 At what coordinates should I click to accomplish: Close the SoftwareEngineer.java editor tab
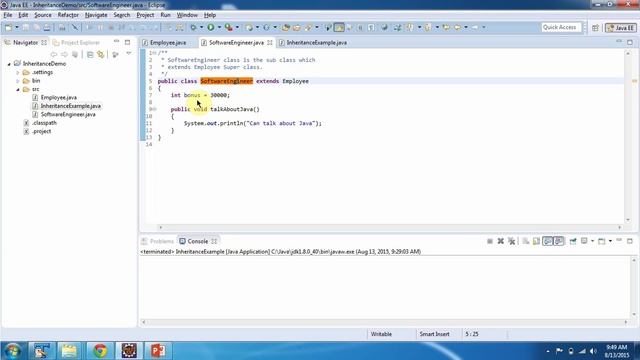point(270,42)
